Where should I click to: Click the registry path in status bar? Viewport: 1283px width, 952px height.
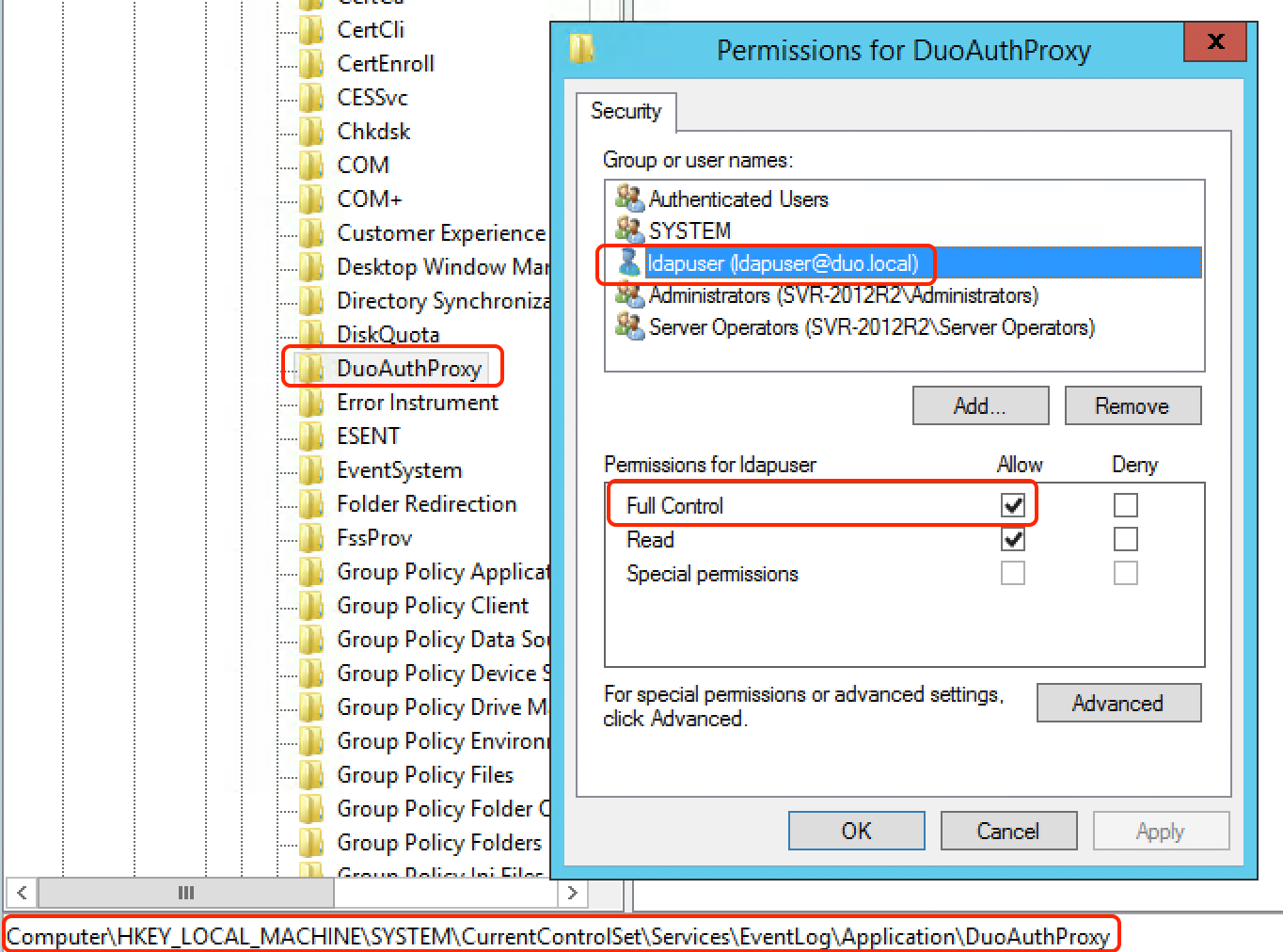(x=559, y=937)
